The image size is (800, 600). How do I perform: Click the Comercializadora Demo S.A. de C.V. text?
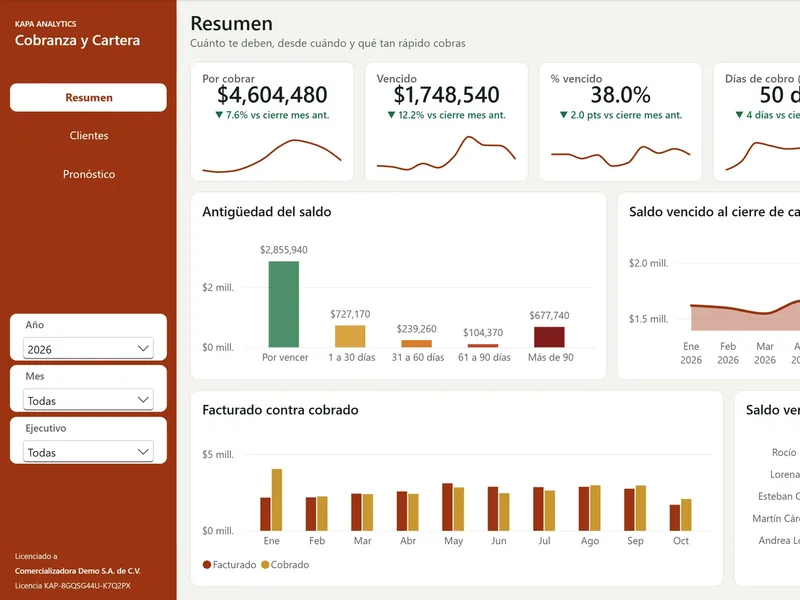pos(78,571)
